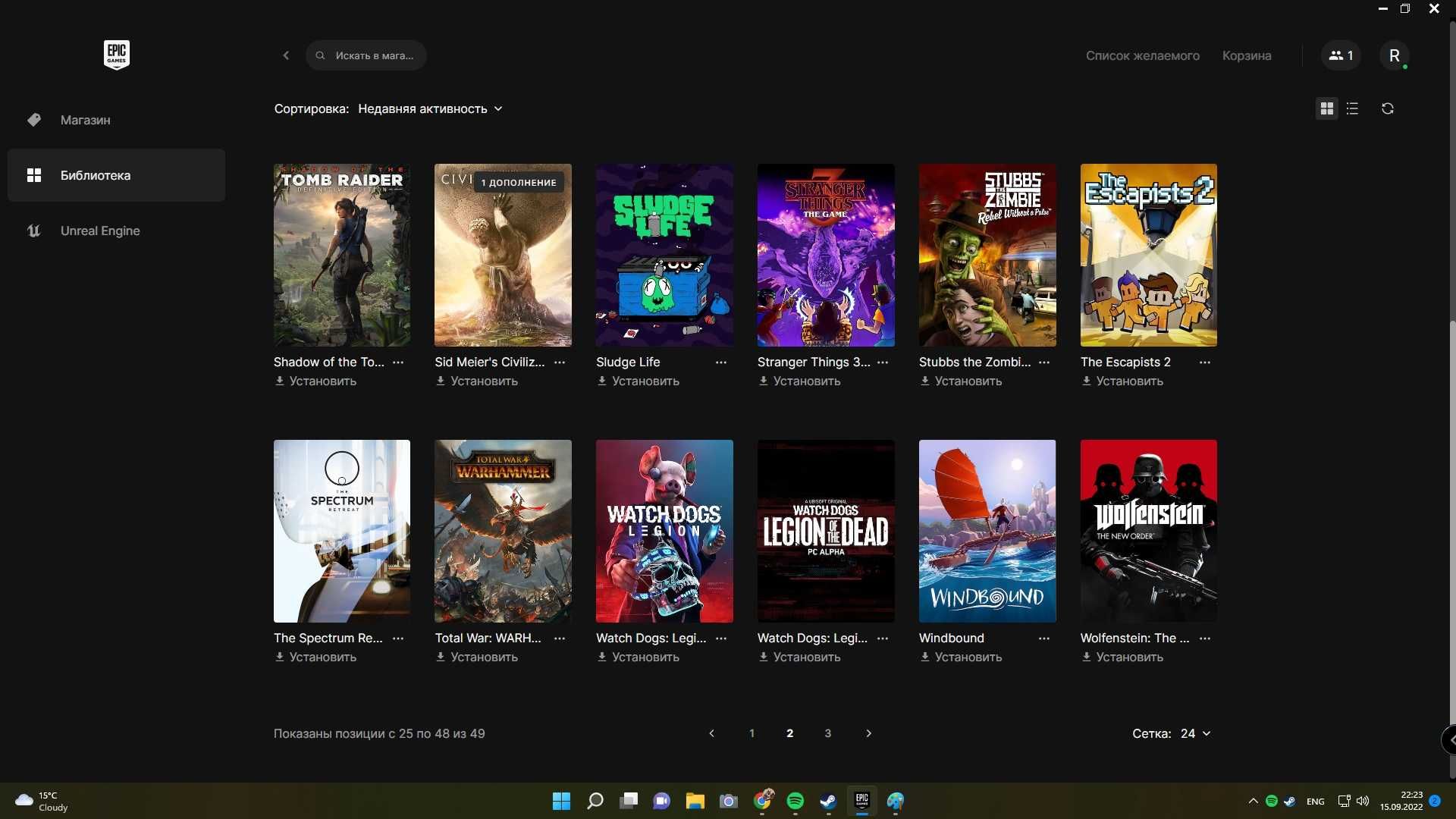Viewport: 1456px width, 819px height.
Task: Switch to grid view layout
Action: tap(1326, 108)
